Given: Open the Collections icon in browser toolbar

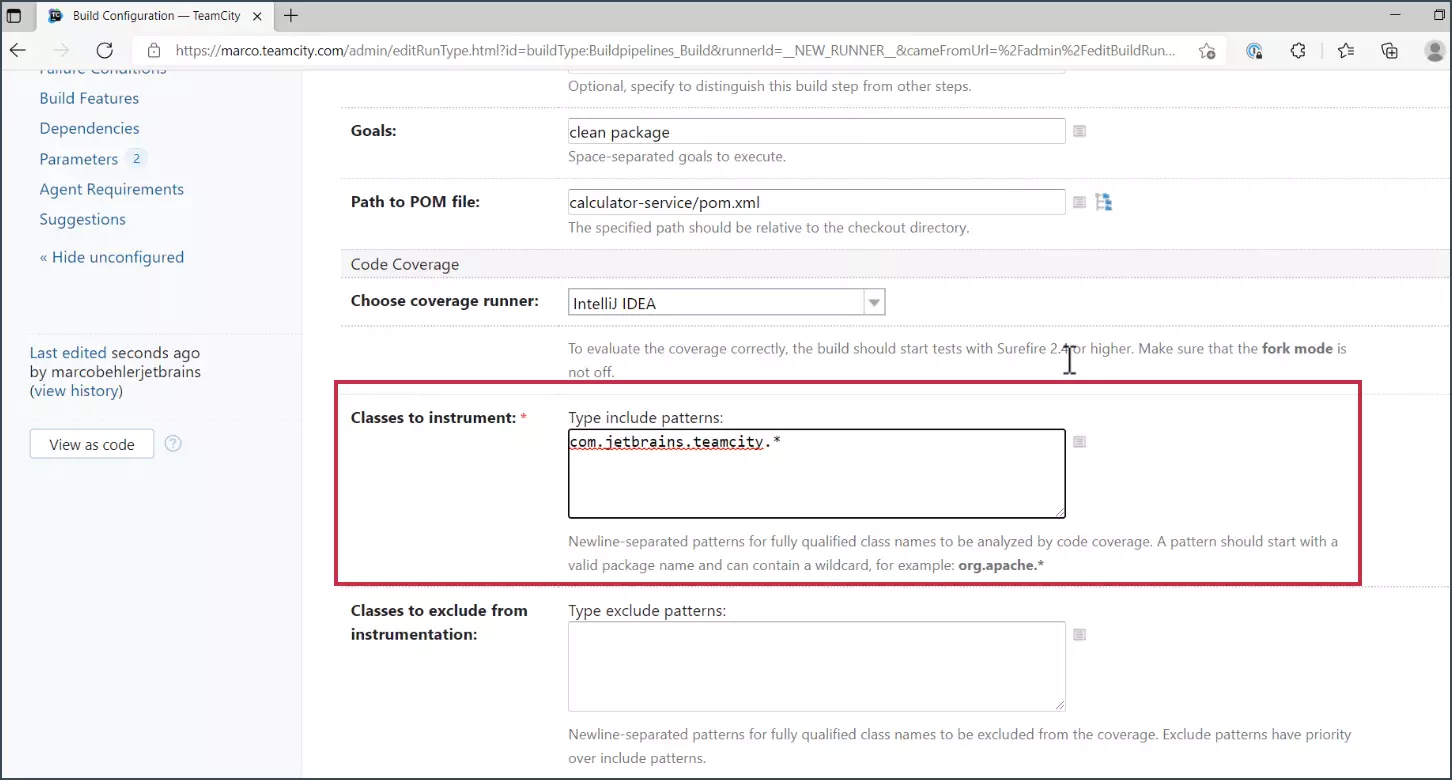Looking at the screenshot, I should pos(1389,50).
